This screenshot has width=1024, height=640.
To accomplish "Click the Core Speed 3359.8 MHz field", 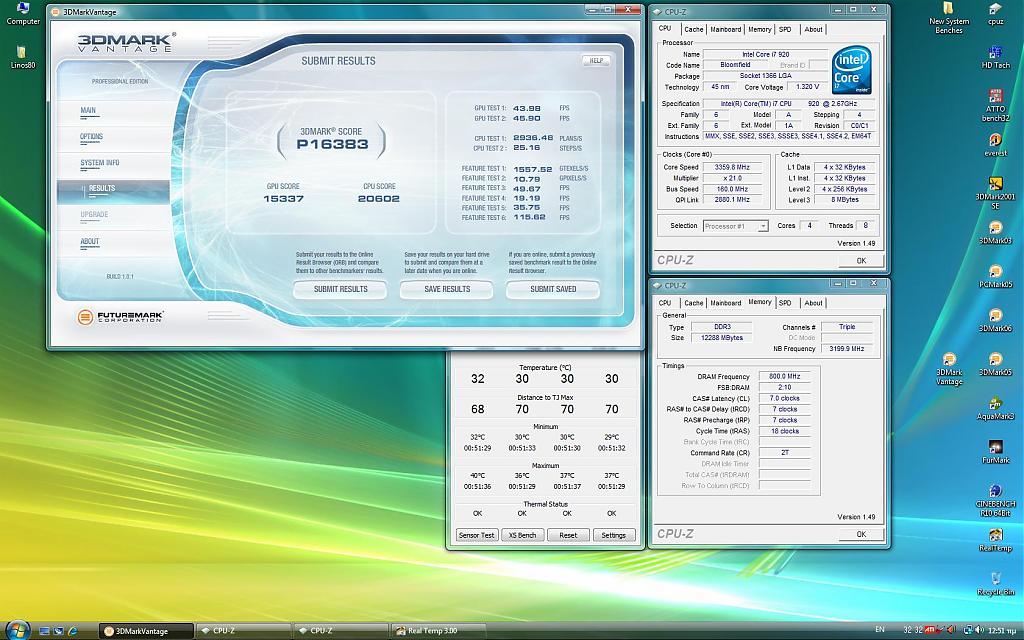I will click(732, 167).
